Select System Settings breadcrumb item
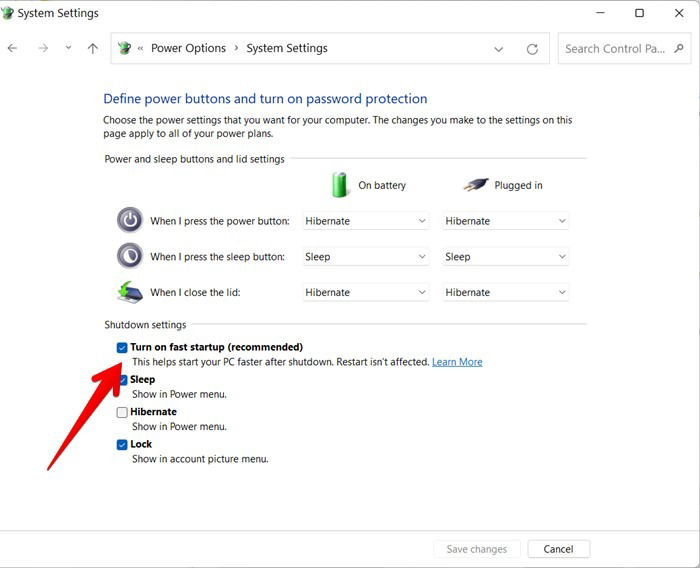This screenshot has width=700, height=568. (287, 48)
